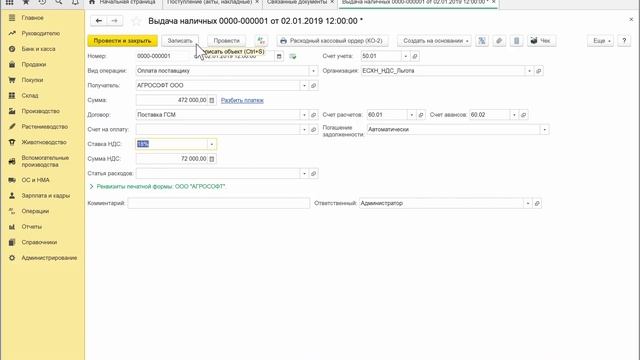
Task: Expand the Ставка НДС dropdown
Action: click(211, 144)
